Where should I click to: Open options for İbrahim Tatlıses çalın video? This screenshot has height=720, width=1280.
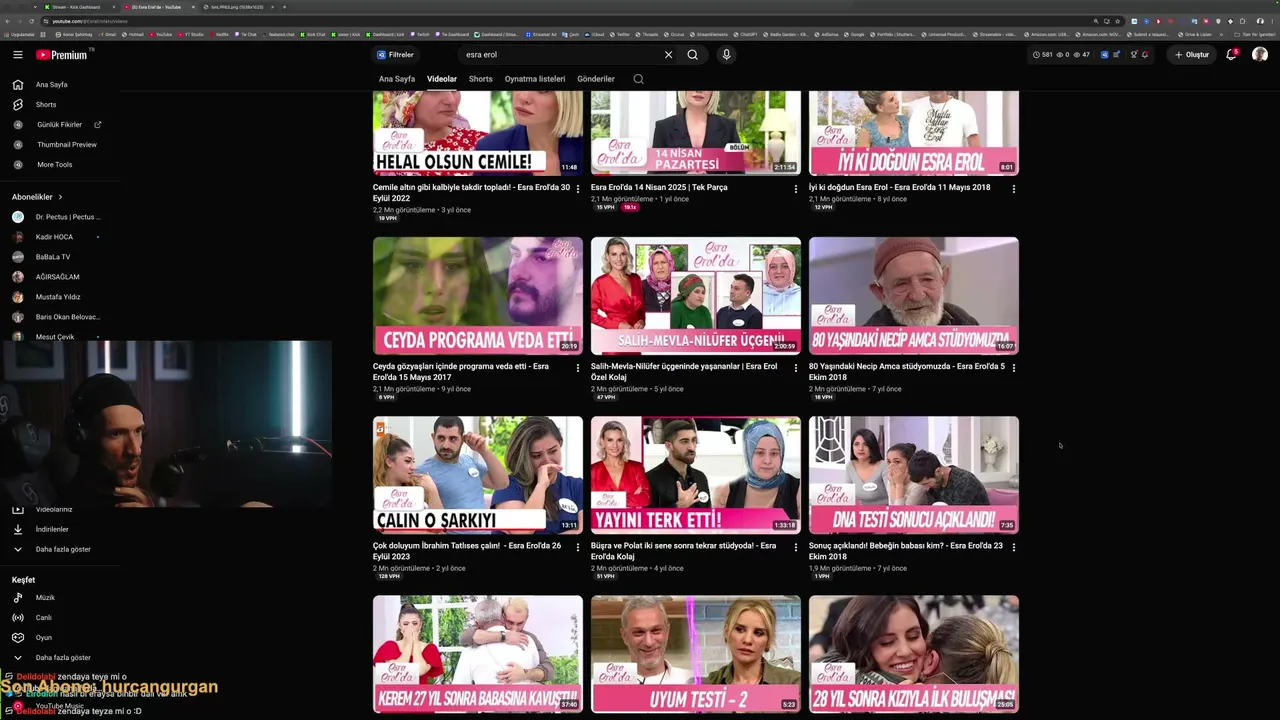point(577,547)
